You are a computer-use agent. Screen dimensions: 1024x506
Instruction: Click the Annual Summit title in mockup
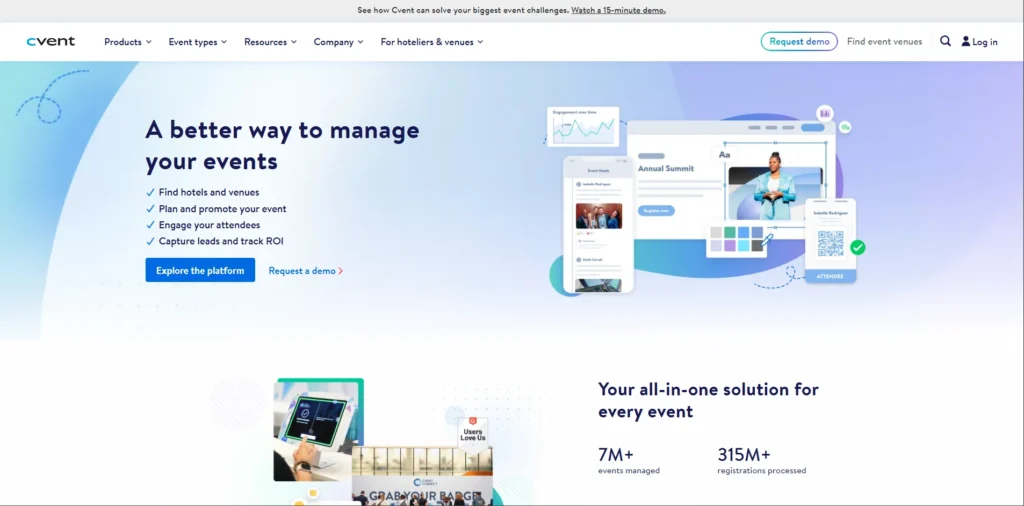(665, 168)
